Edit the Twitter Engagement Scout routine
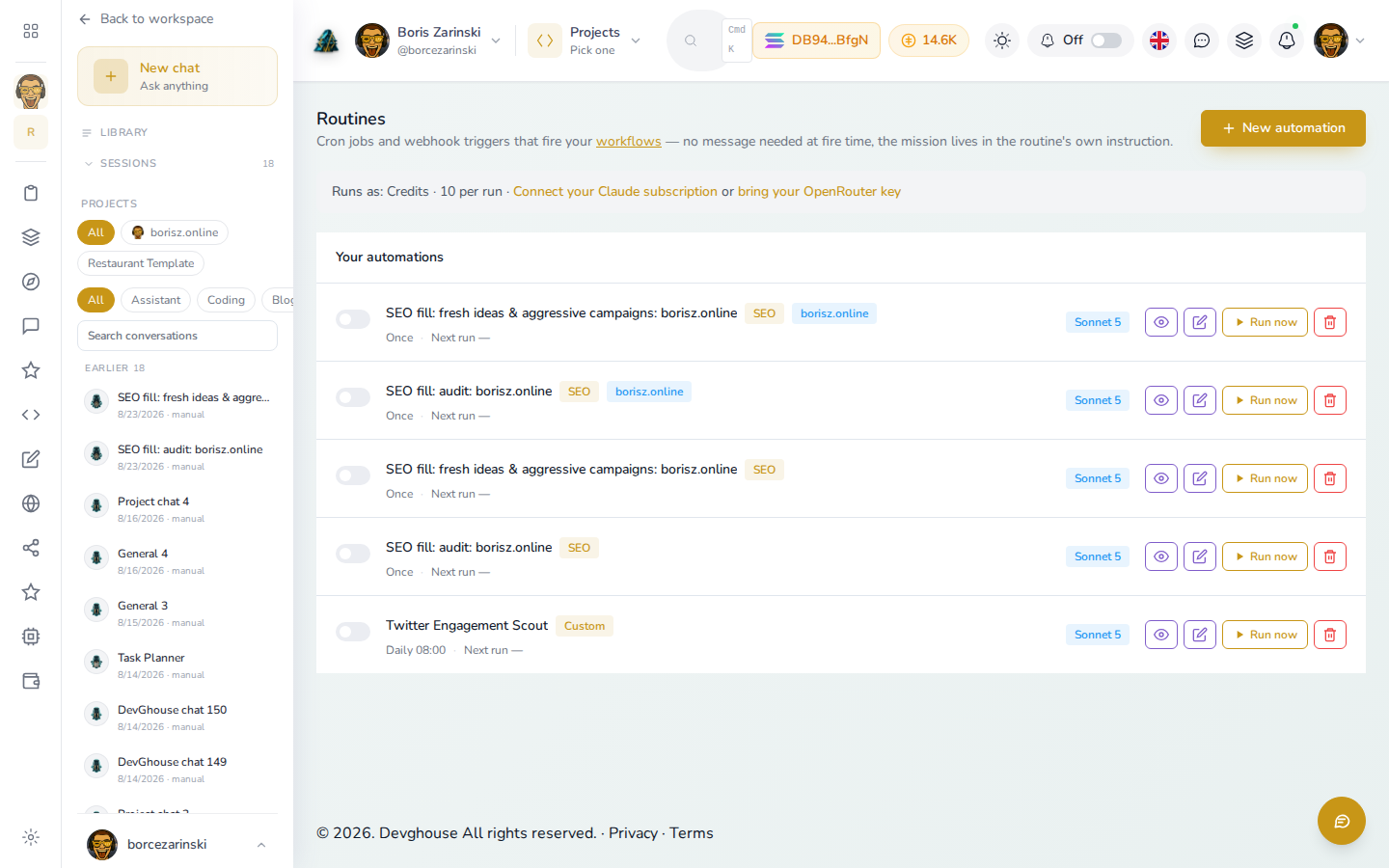The width and height of the screenshot is (1389, 868). 1200,635
